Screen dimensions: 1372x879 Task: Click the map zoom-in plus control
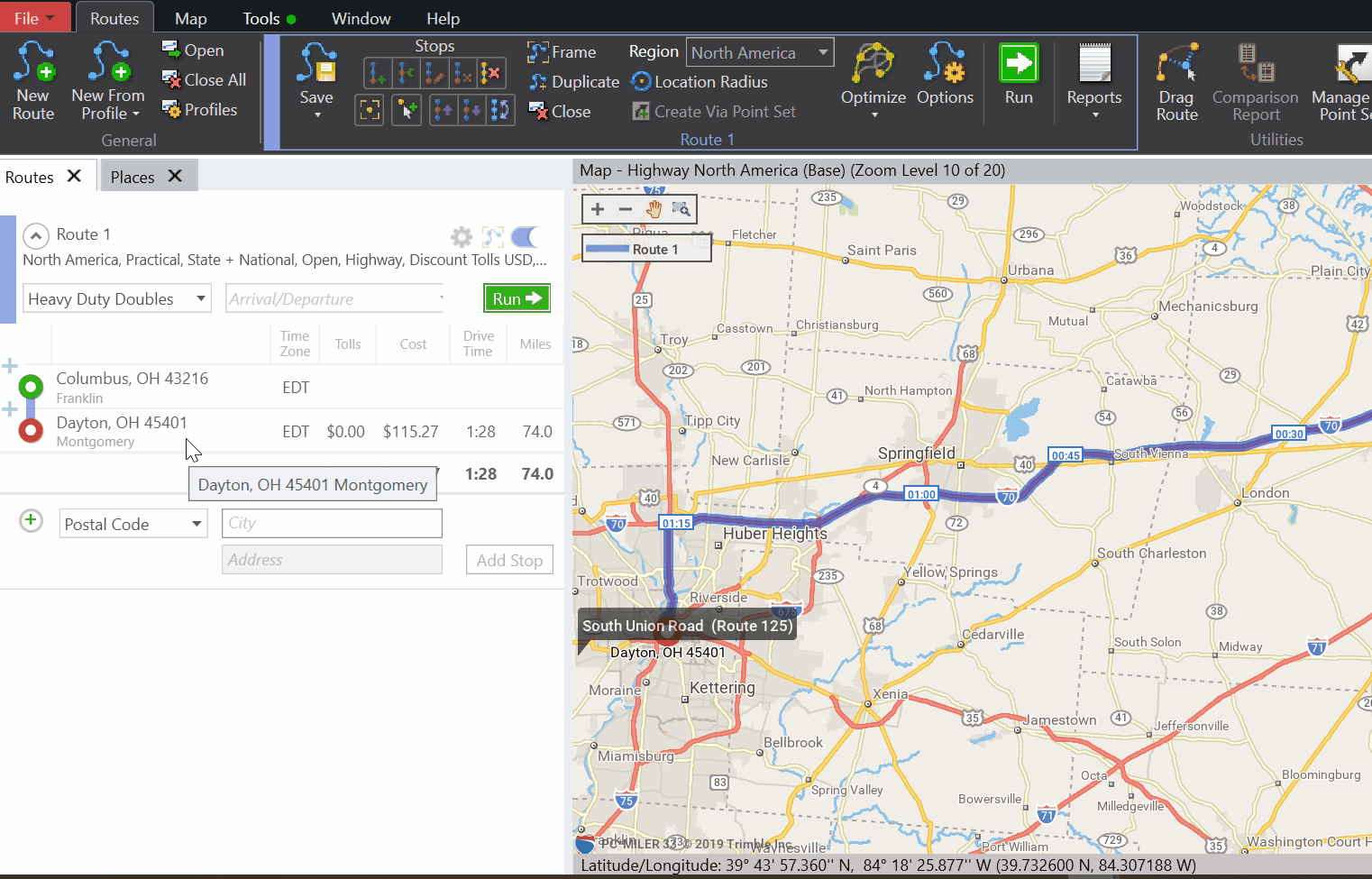(597, 208)
